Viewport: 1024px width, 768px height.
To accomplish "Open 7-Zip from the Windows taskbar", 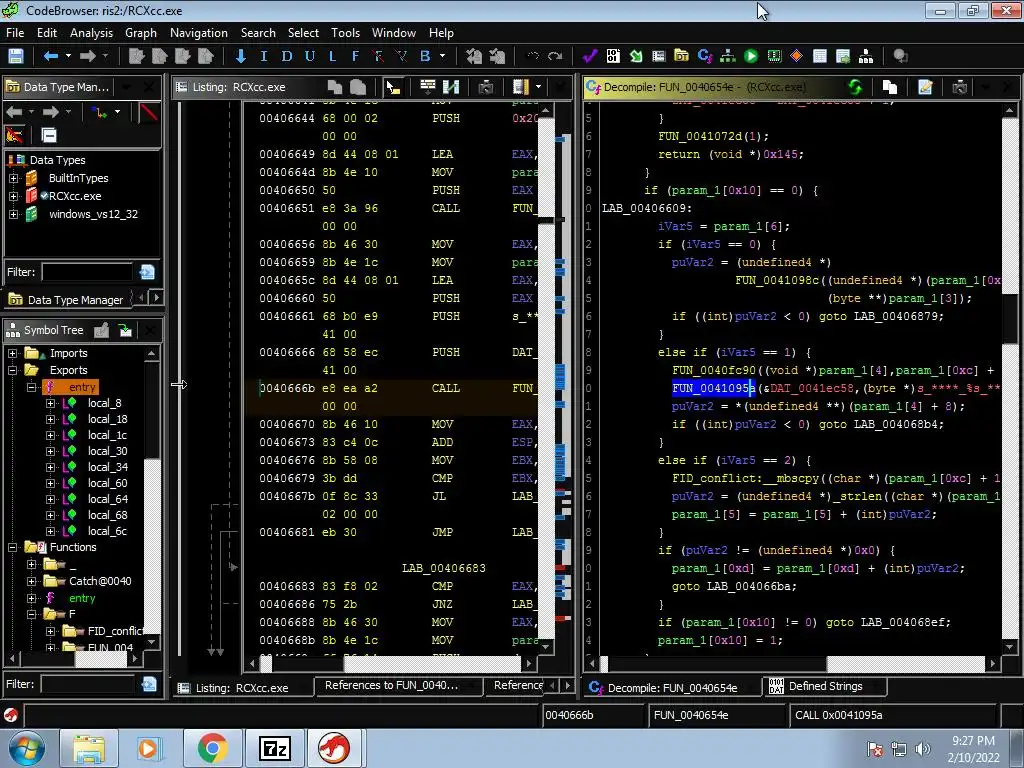I will point(275,748).
